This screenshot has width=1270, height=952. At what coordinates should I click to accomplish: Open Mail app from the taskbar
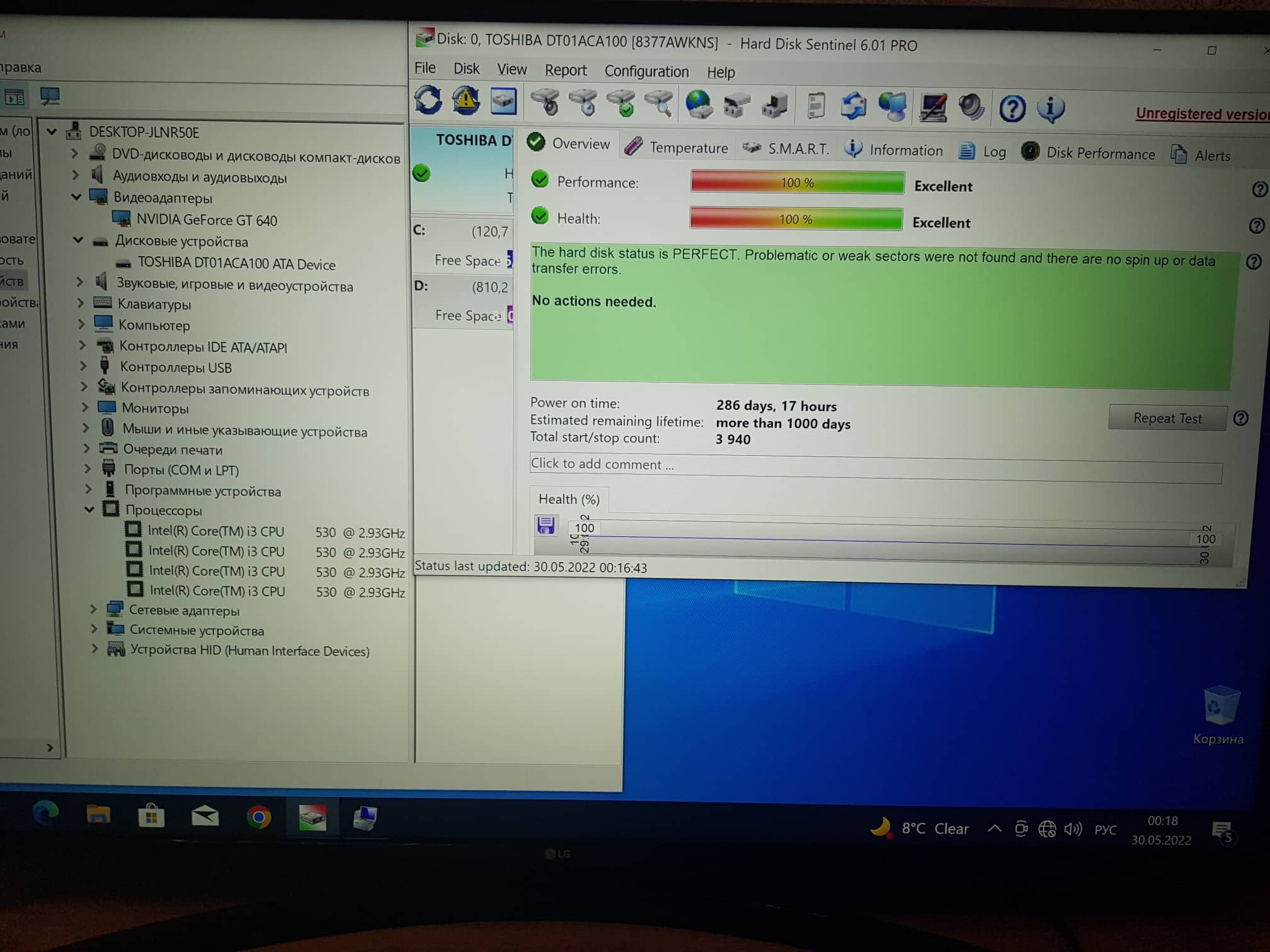pyautogui.click(x=205, y=817)
